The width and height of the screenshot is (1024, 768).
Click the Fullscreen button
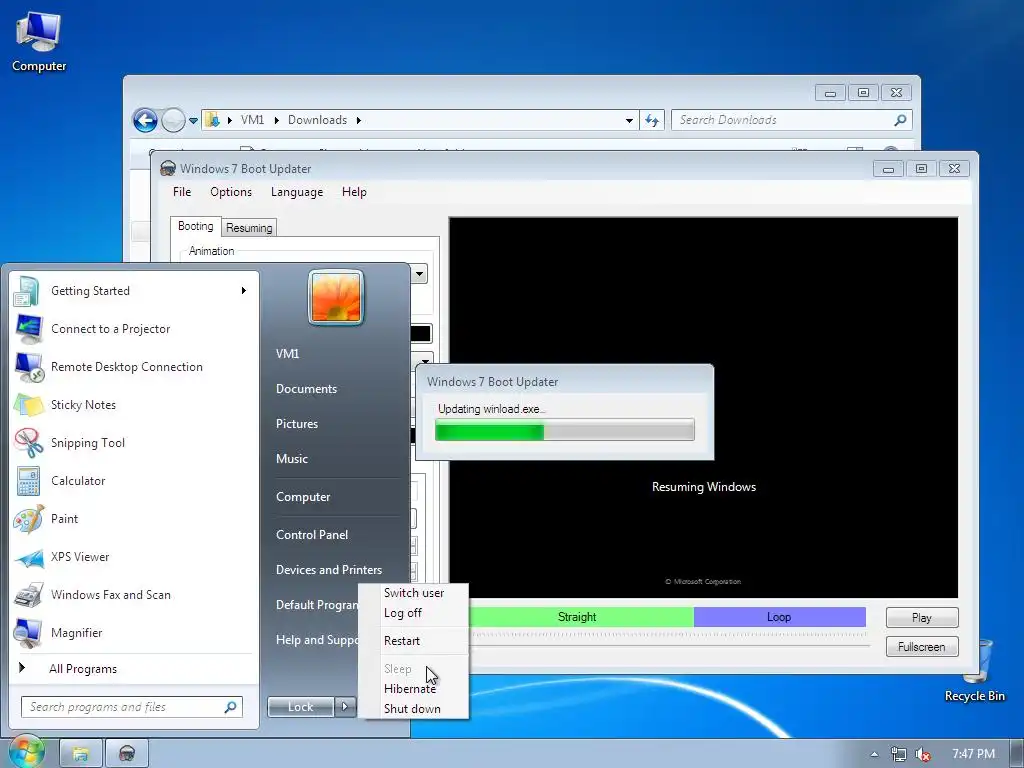(x=922, y=647)
